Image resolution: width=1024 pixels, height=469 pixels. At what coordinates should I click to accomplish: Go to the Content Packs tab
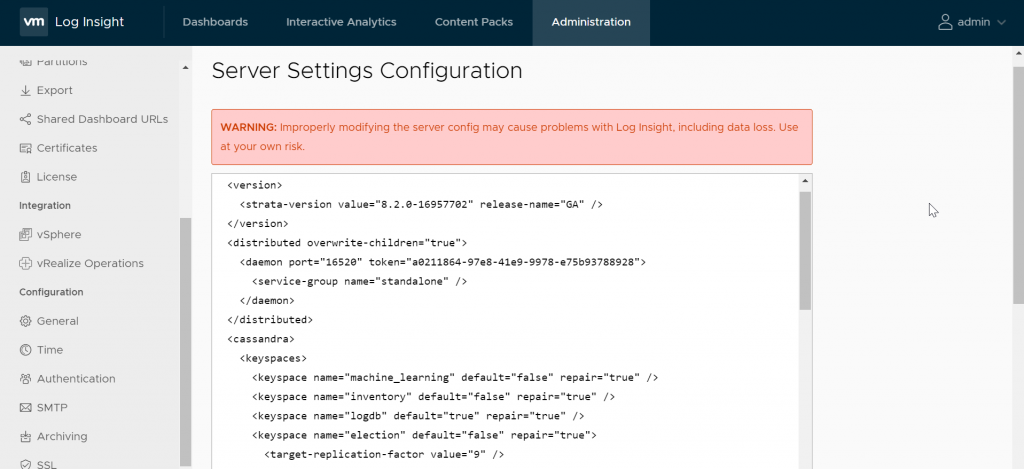coord(473,22)
